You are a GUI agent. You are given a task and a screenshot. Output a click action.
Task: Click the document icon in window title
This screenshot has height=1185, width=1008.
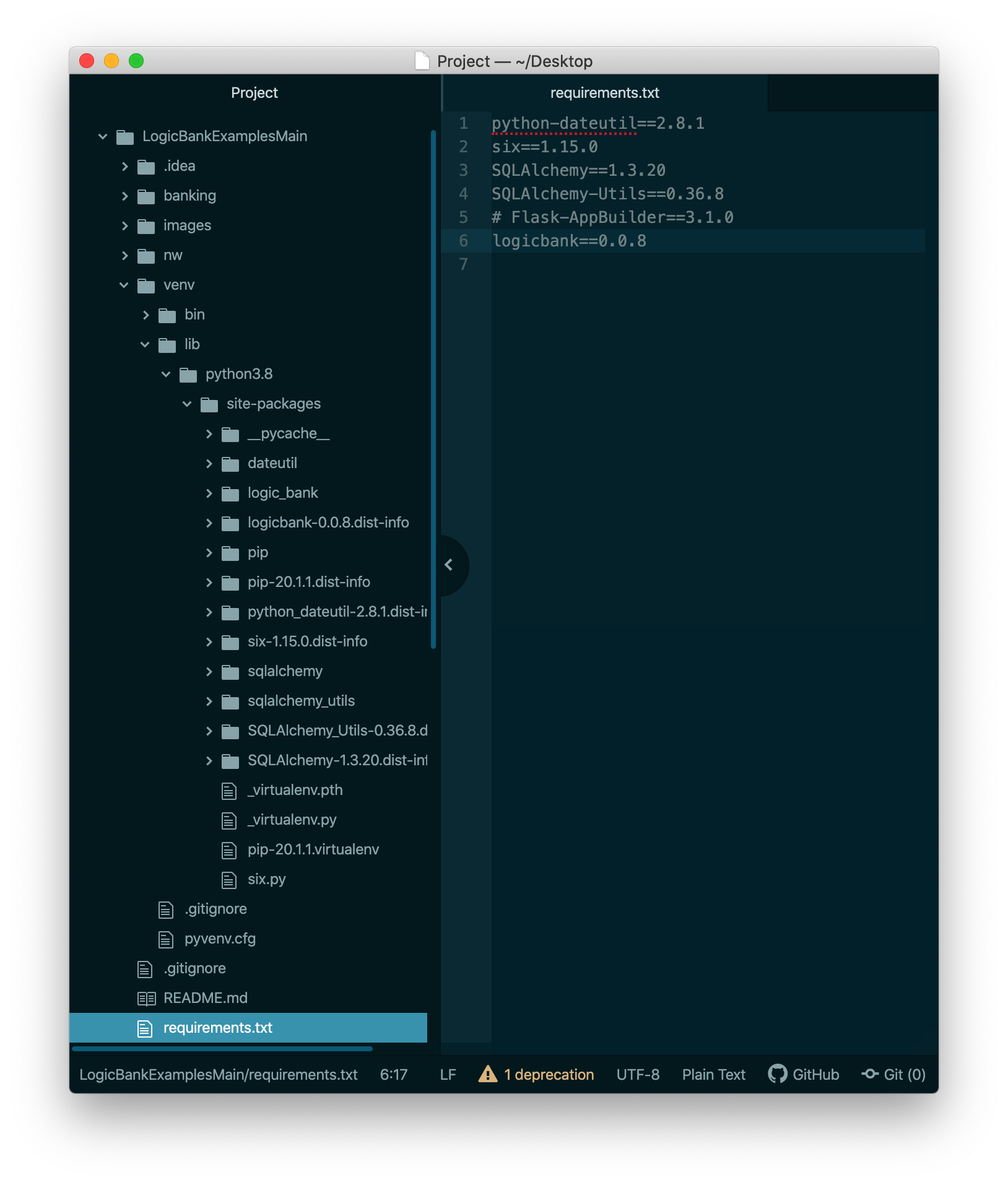tap(422, 61)
